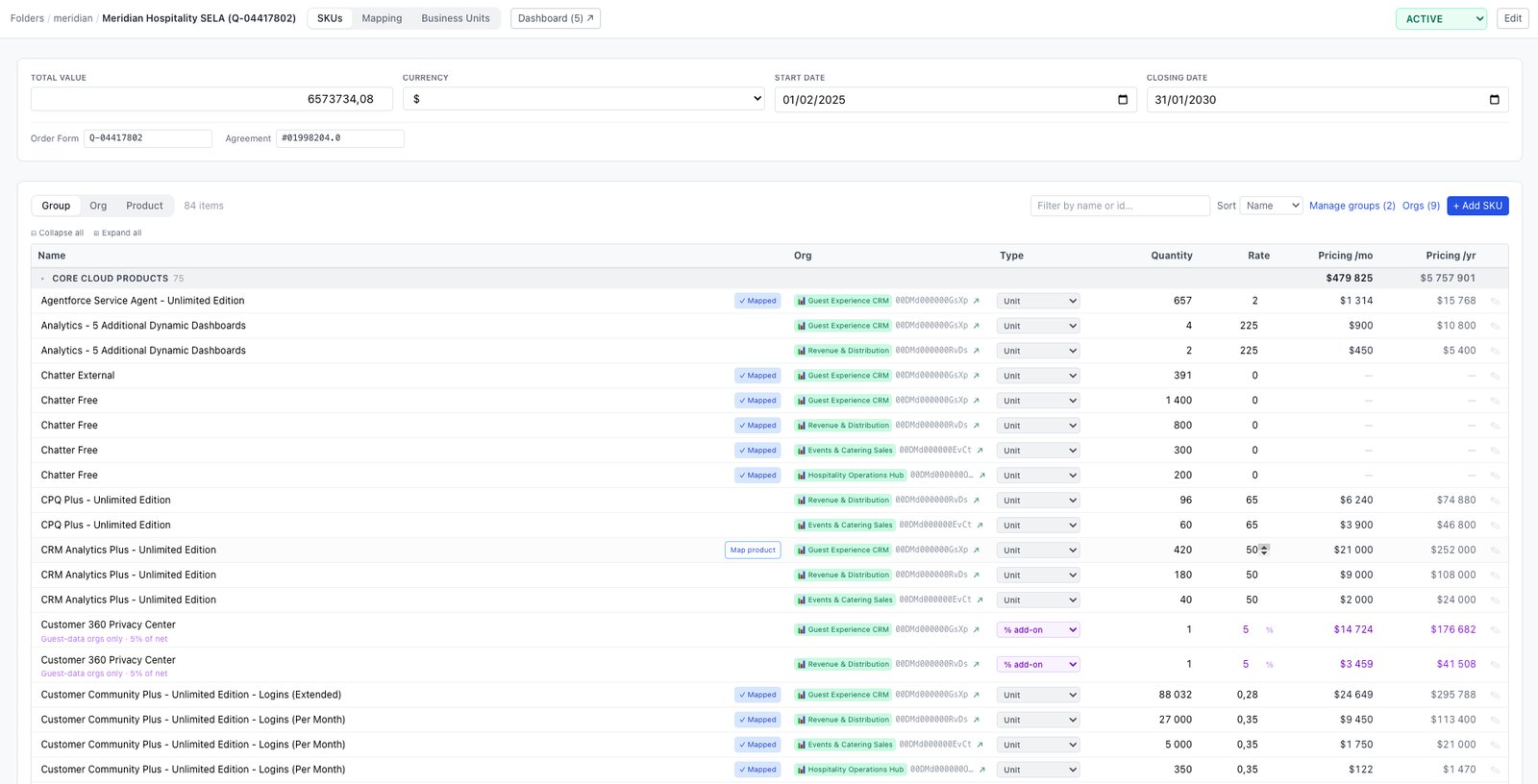Screen dimensions: 1538x784
Task: Open Events & Catering Sales link arrow in Chatter Free row
Action: (x=980, y=451)
